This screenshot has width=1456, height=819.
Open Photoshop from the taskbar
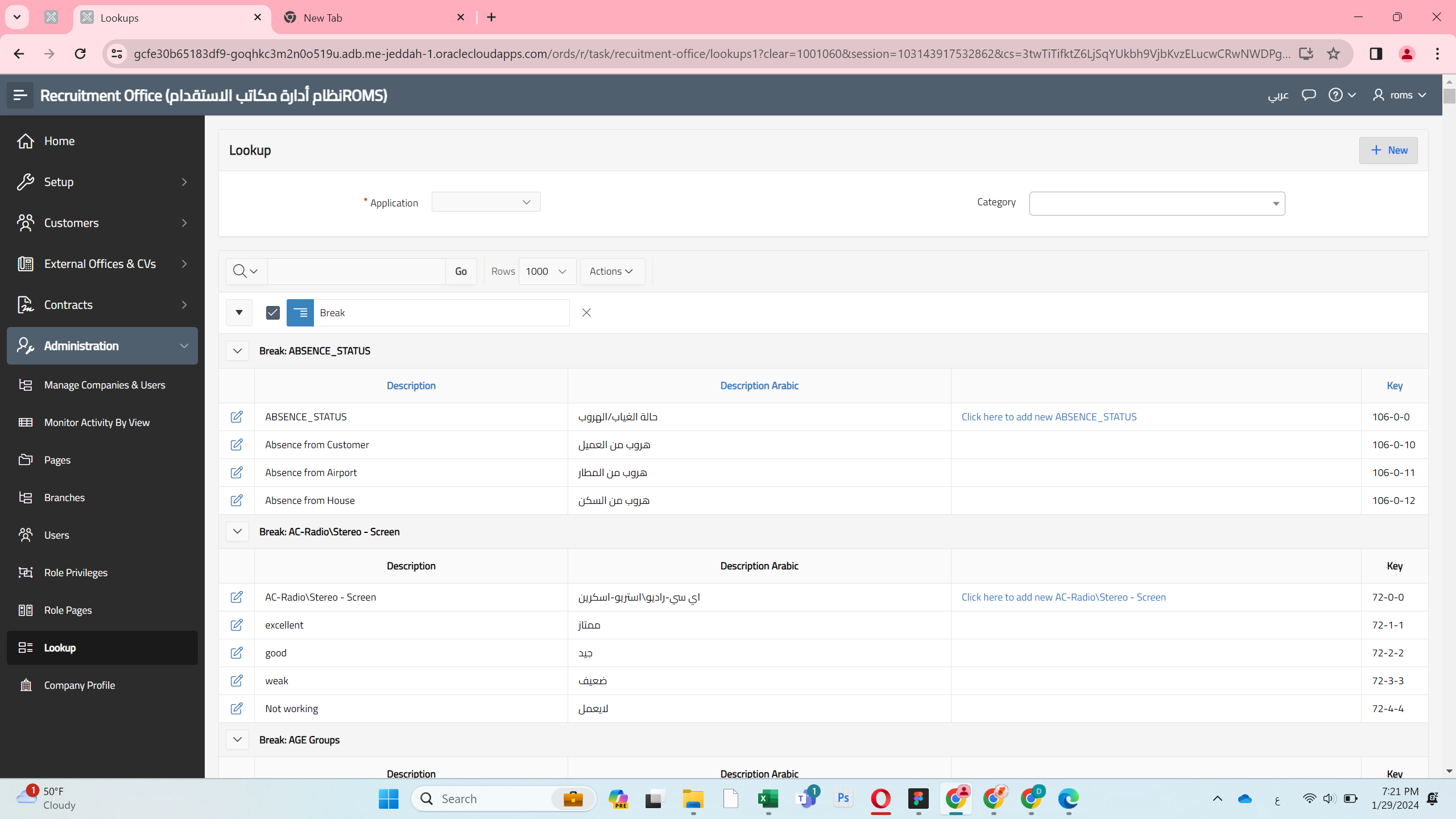(843, 799)
